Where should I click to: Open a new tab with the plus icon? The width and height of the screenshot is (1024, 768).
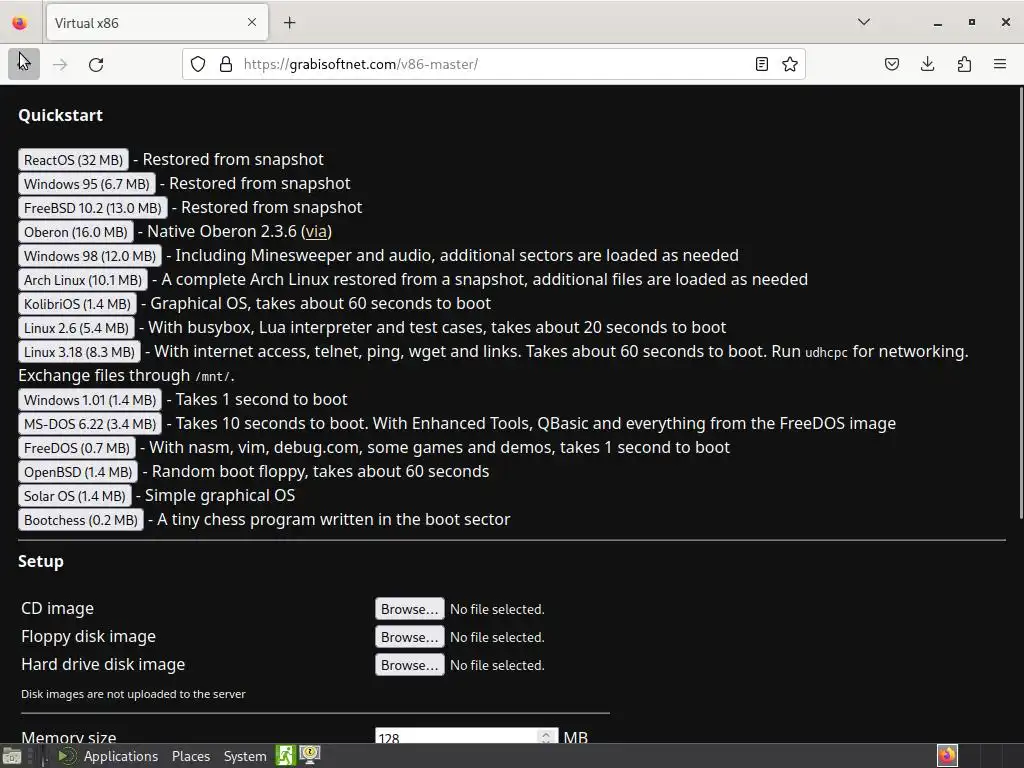[289, 23]
